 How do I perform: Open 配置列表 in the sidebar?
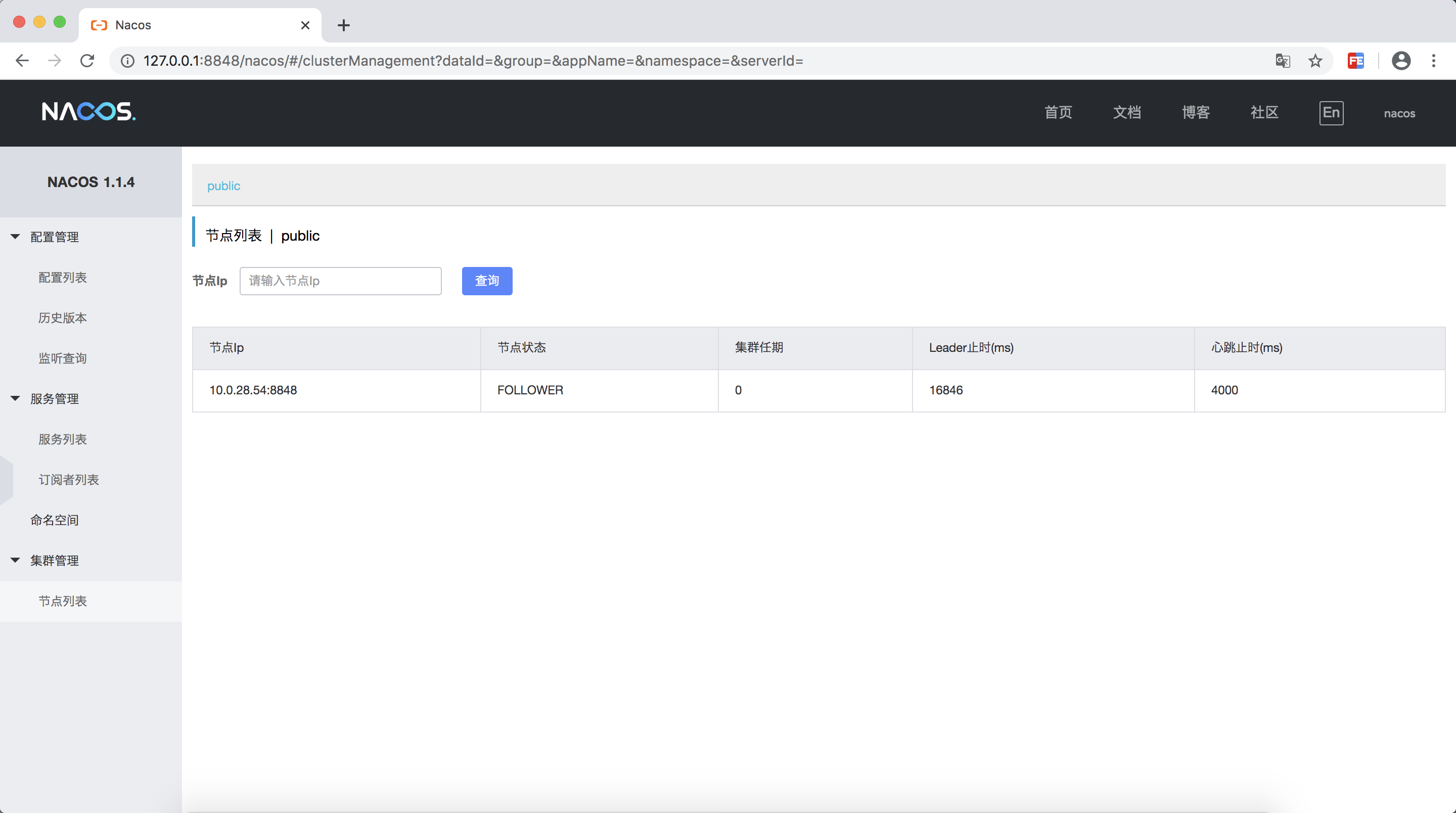(x=63, y=278)
